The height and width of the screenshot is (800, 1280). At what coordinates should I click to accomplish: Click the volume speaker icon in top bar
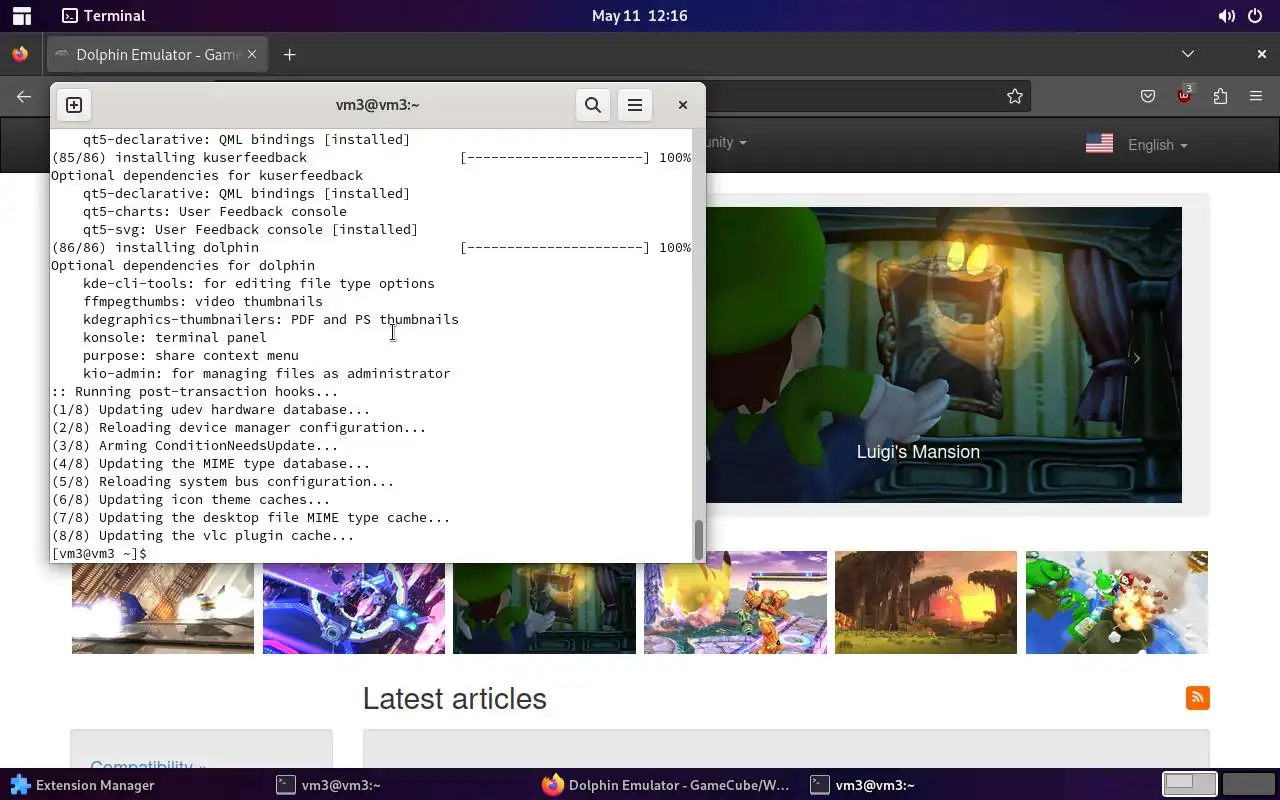click(x=1226, y=16)
